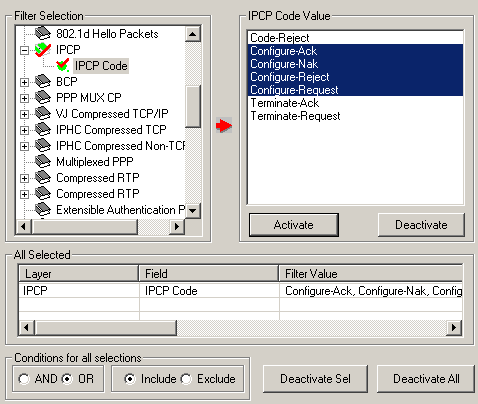Viewport: 478px width, 404px height.
Task: Expand the IPHC Compressed TCP node
Action: [24, 130]
